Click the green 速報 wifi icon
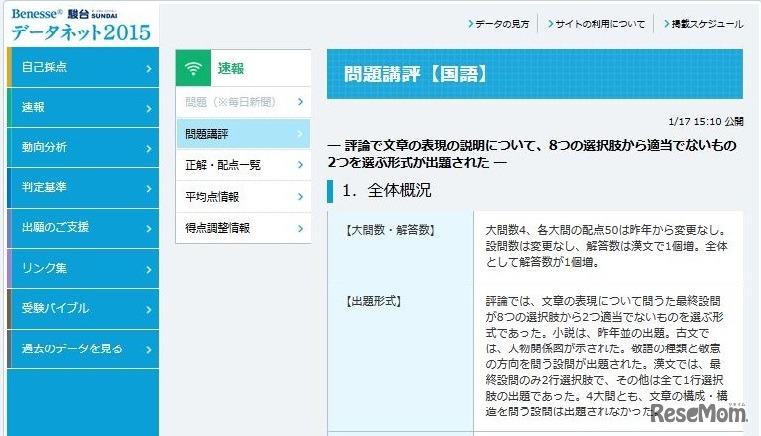761x436 pixels. (x=193, y=68)
